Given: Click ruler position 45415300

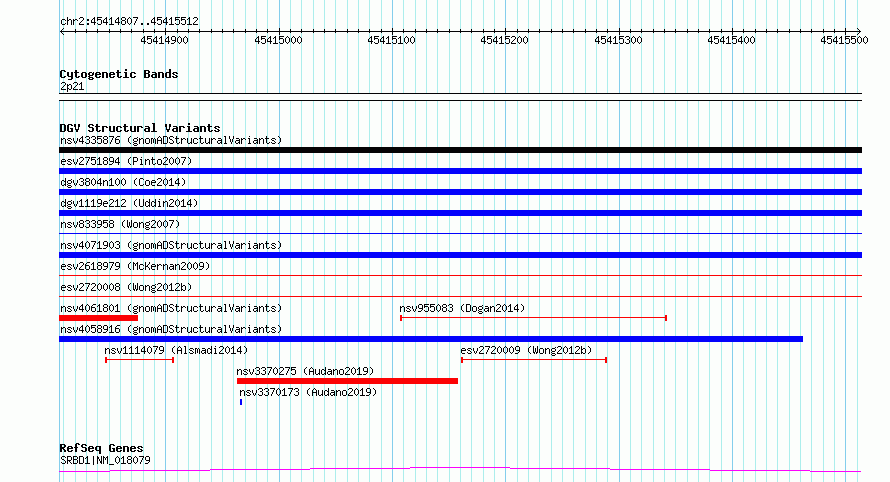Looking at the screenshot, I should [x=618, y=40].
